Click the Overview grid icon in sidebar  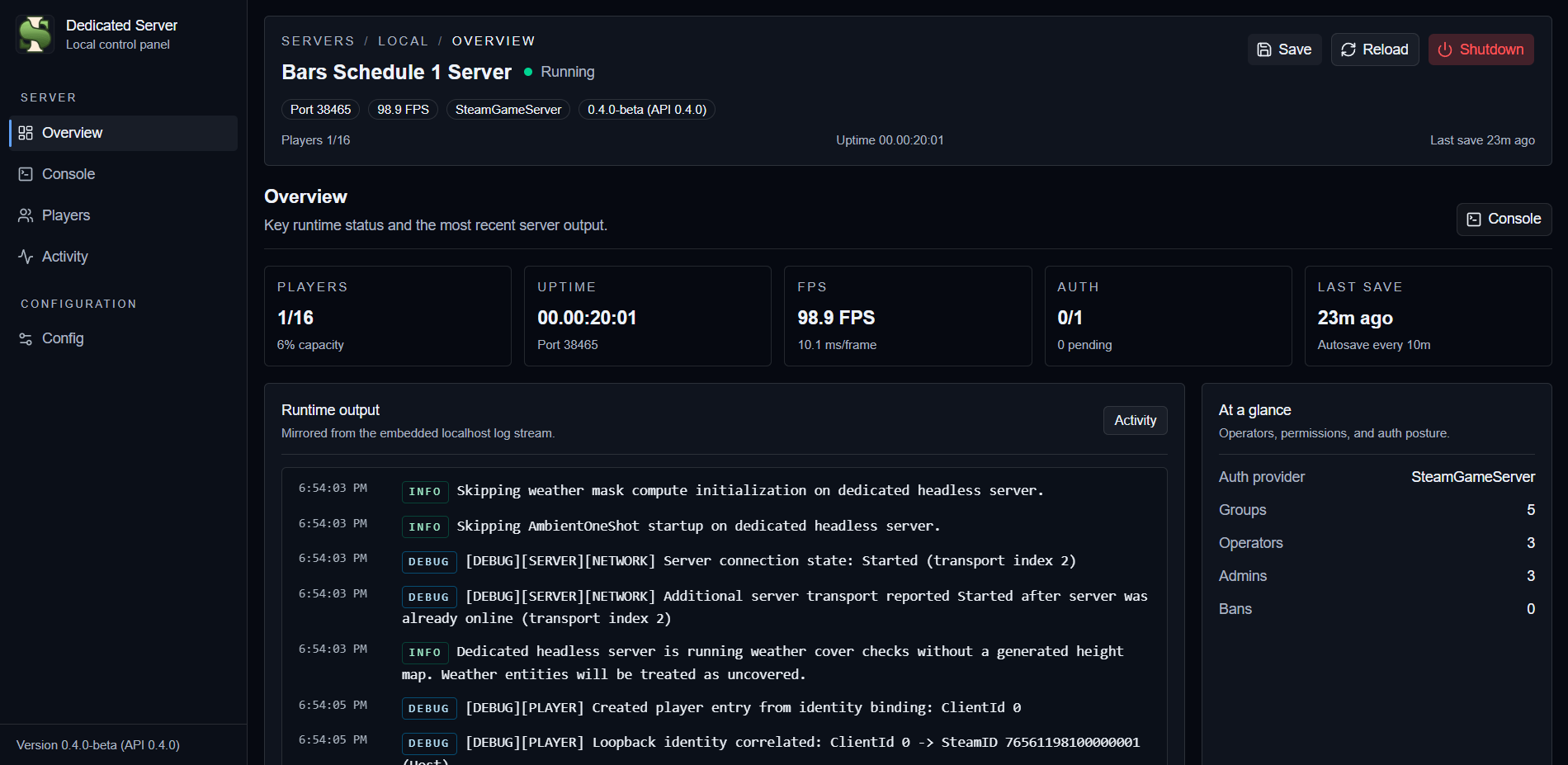[26, 133]
